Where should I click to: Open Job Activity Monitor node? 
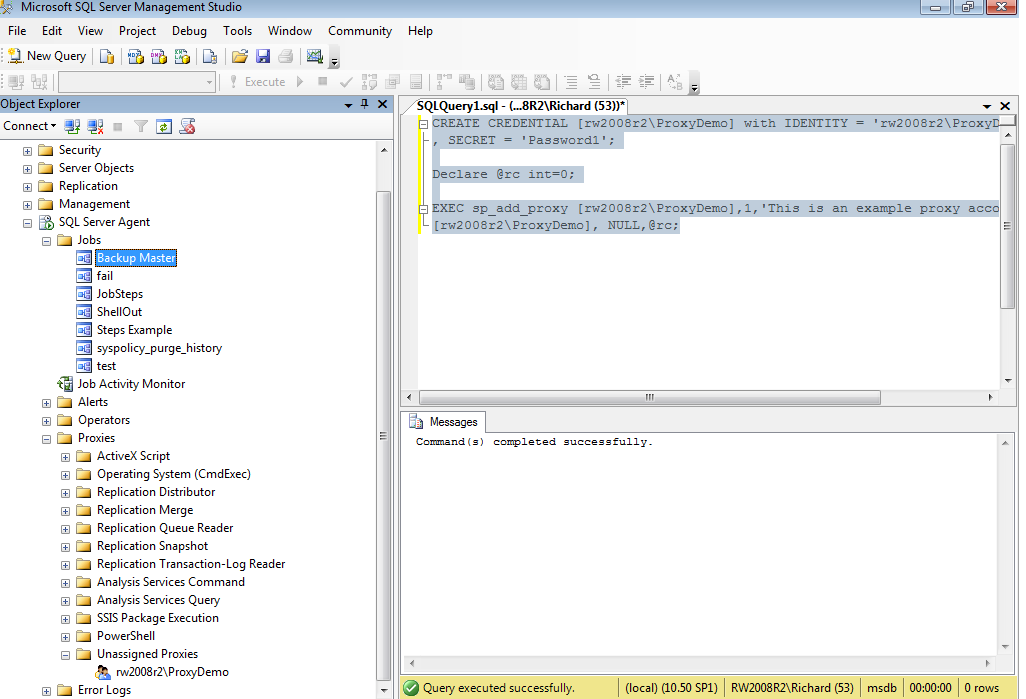[x=131, y=384]
